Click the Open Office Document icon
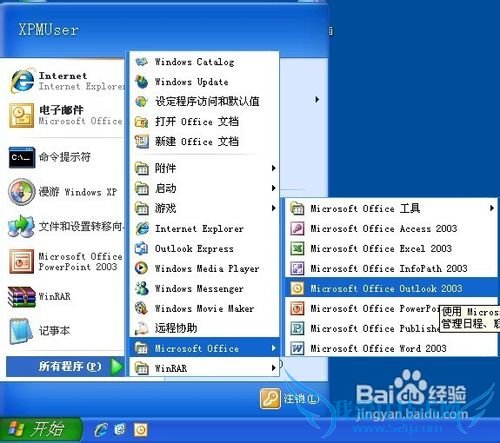The height and width of the screenshot is (443, 500). 142,122
